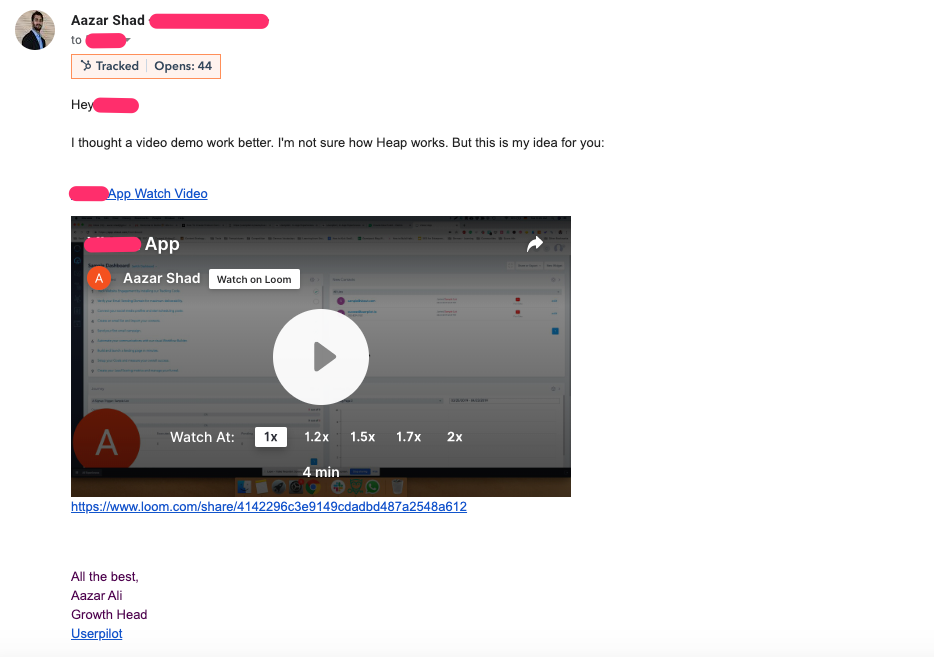Click the All the best, closing line

[105, 576]
